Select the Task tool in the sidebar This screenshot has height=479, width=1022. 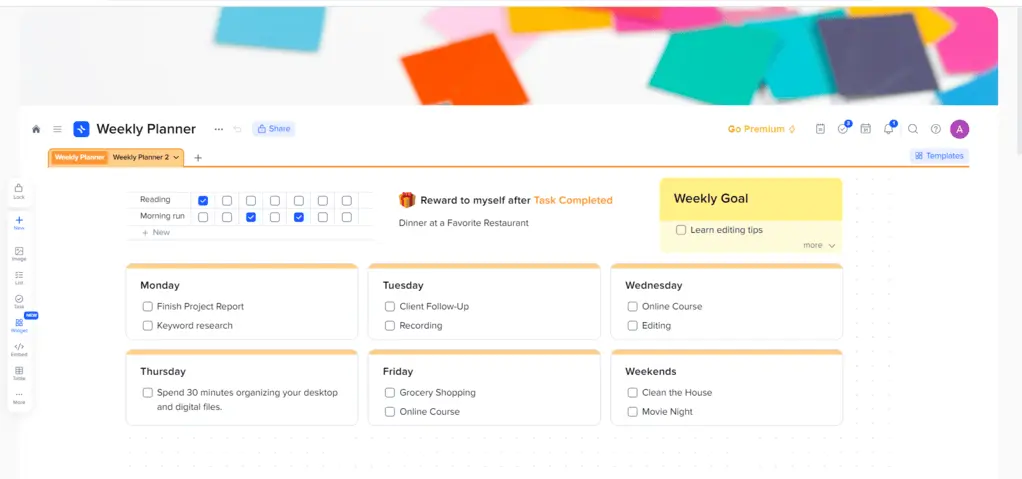pyautogui.click(x=19, y=302)
